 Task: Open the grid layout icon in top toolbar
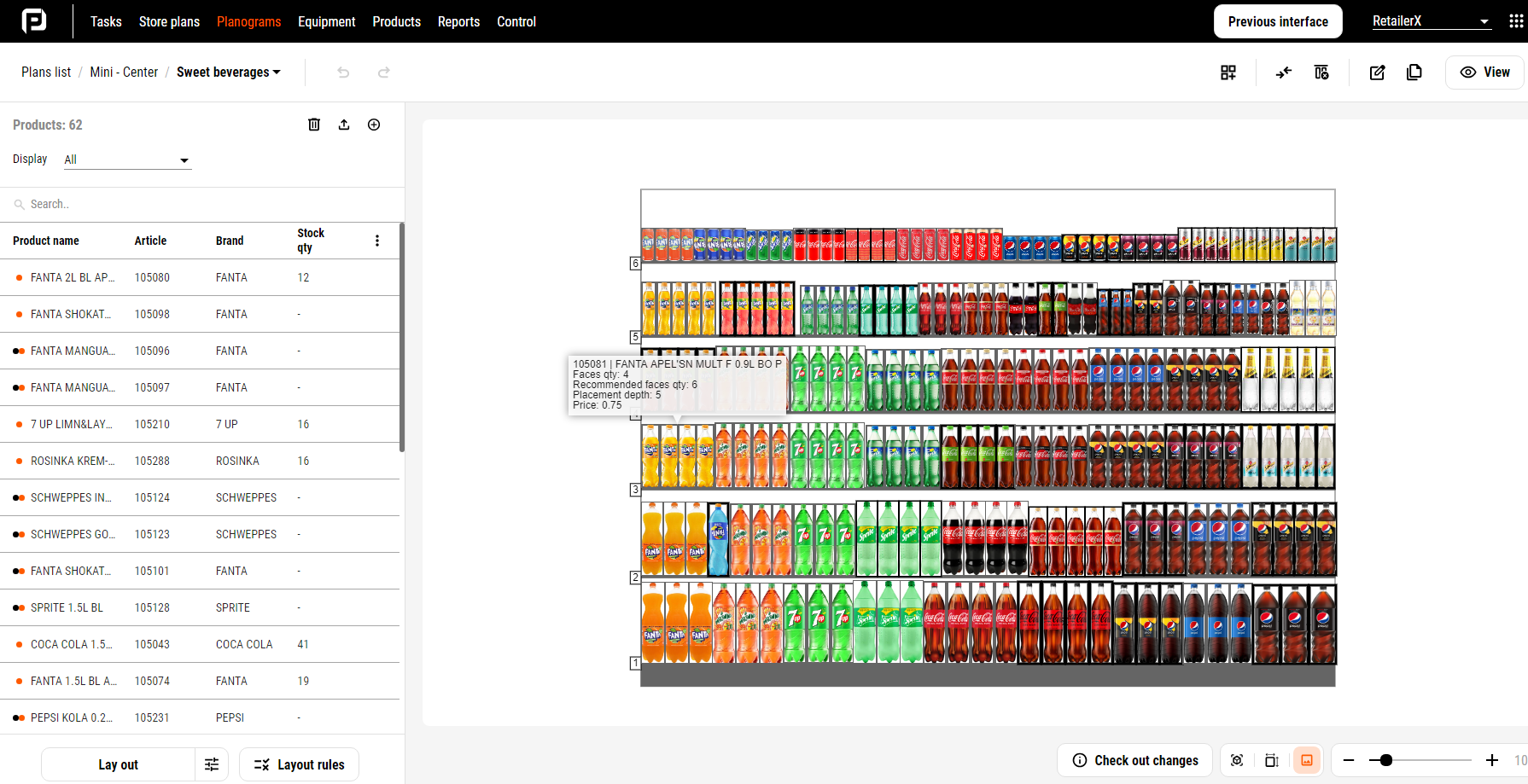[1228, 73]
